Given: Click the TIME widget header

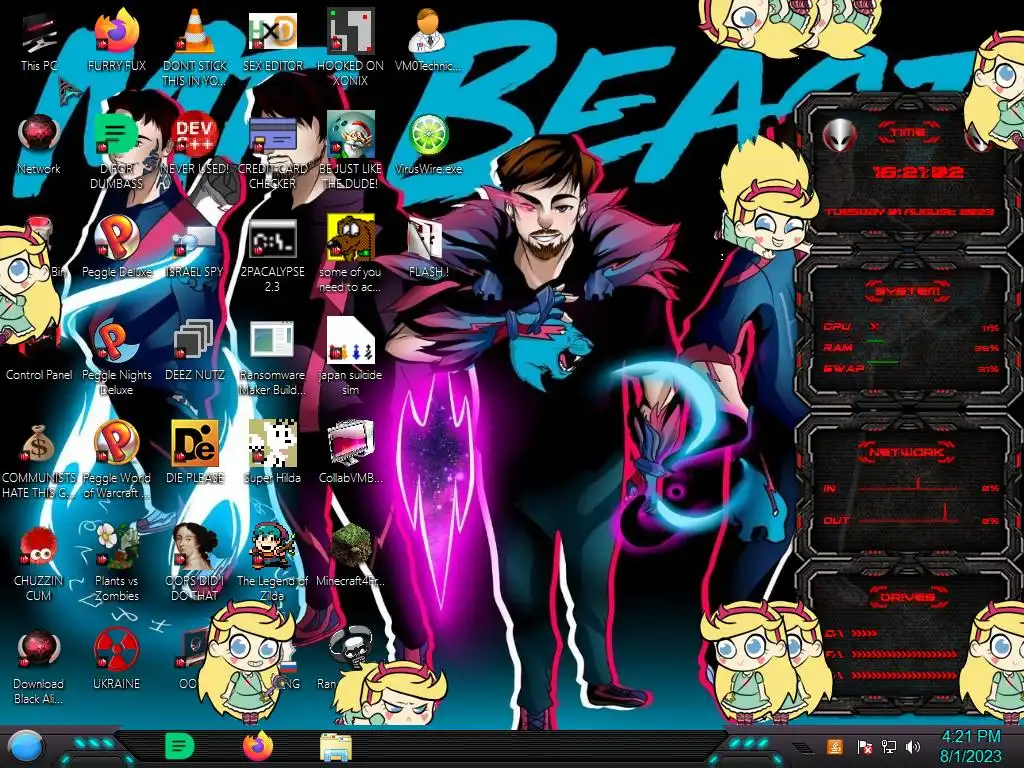Looking at the screenshot, I should coord(908,133).
